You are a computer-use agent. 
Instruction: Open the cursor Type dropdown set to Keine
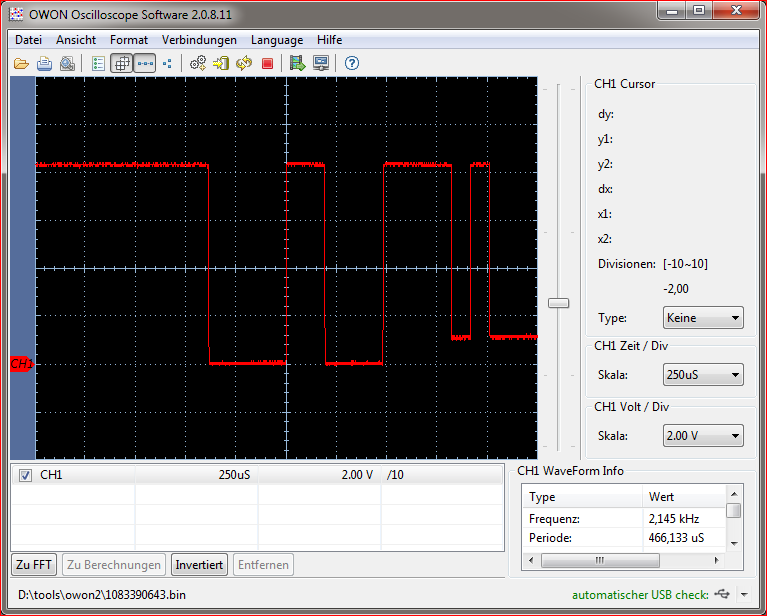[703, 318]
